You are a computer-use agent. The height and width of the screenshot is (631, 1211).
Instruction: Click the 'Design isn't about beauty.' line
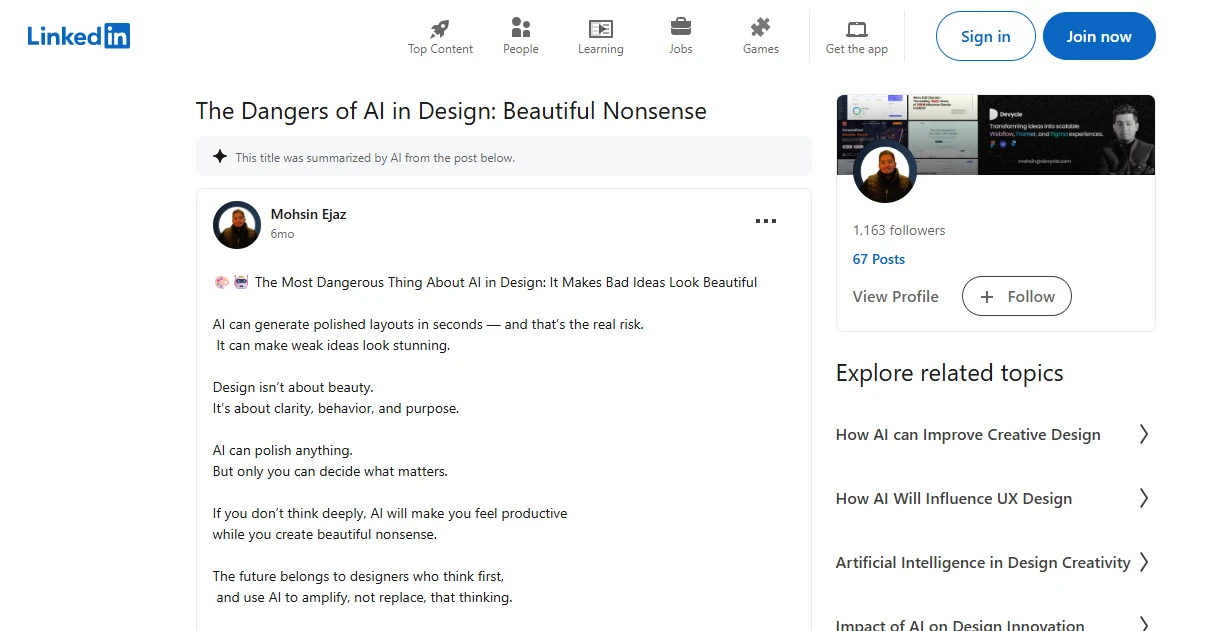293,387
